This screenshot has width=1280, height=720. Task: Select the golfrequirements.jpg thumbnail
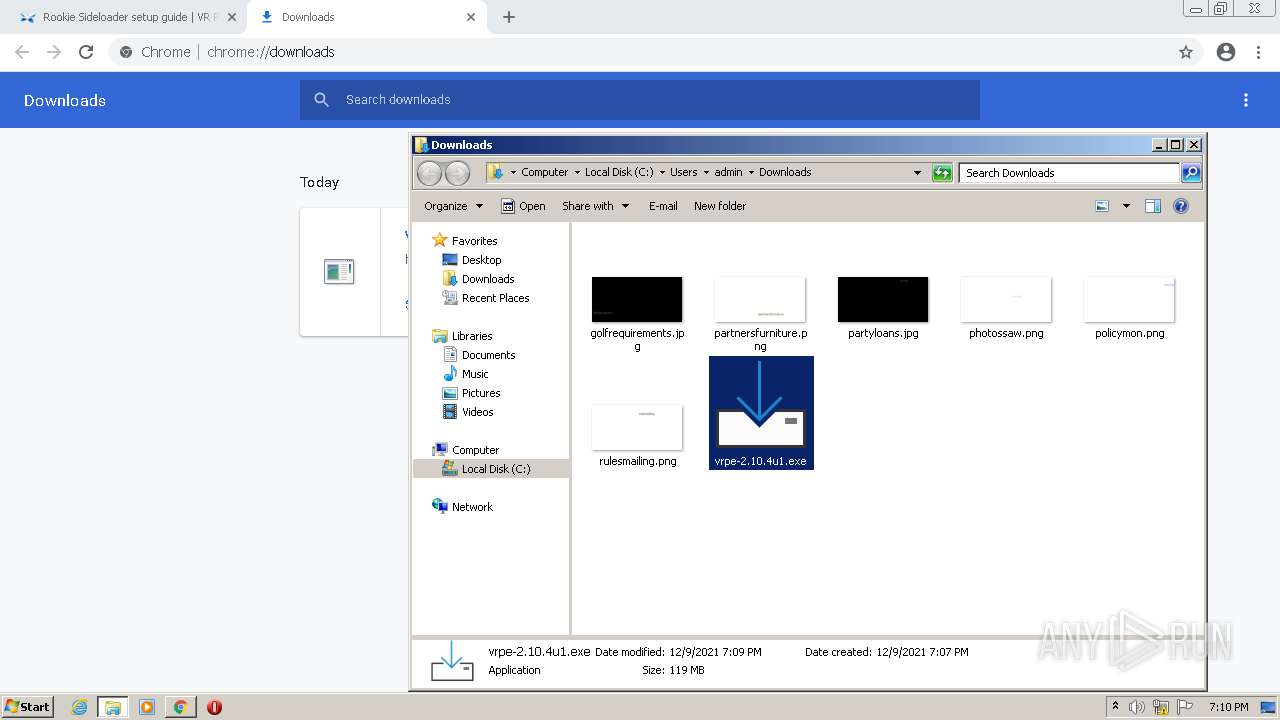tap(637, 300)
